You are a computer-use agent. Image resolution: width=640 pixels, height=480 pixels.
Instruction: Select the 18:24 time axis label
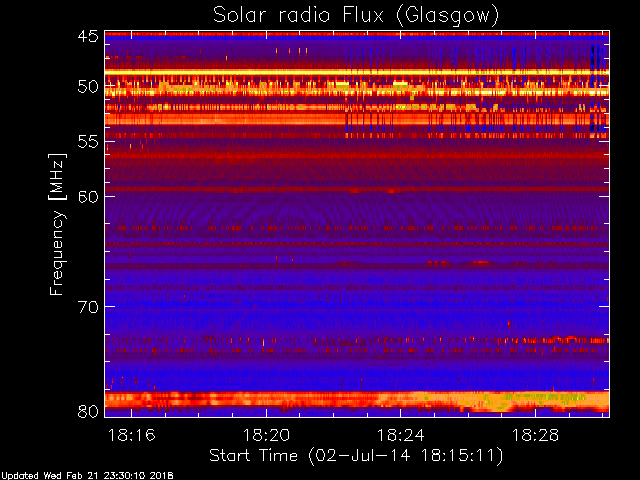[x=400, y=435]
